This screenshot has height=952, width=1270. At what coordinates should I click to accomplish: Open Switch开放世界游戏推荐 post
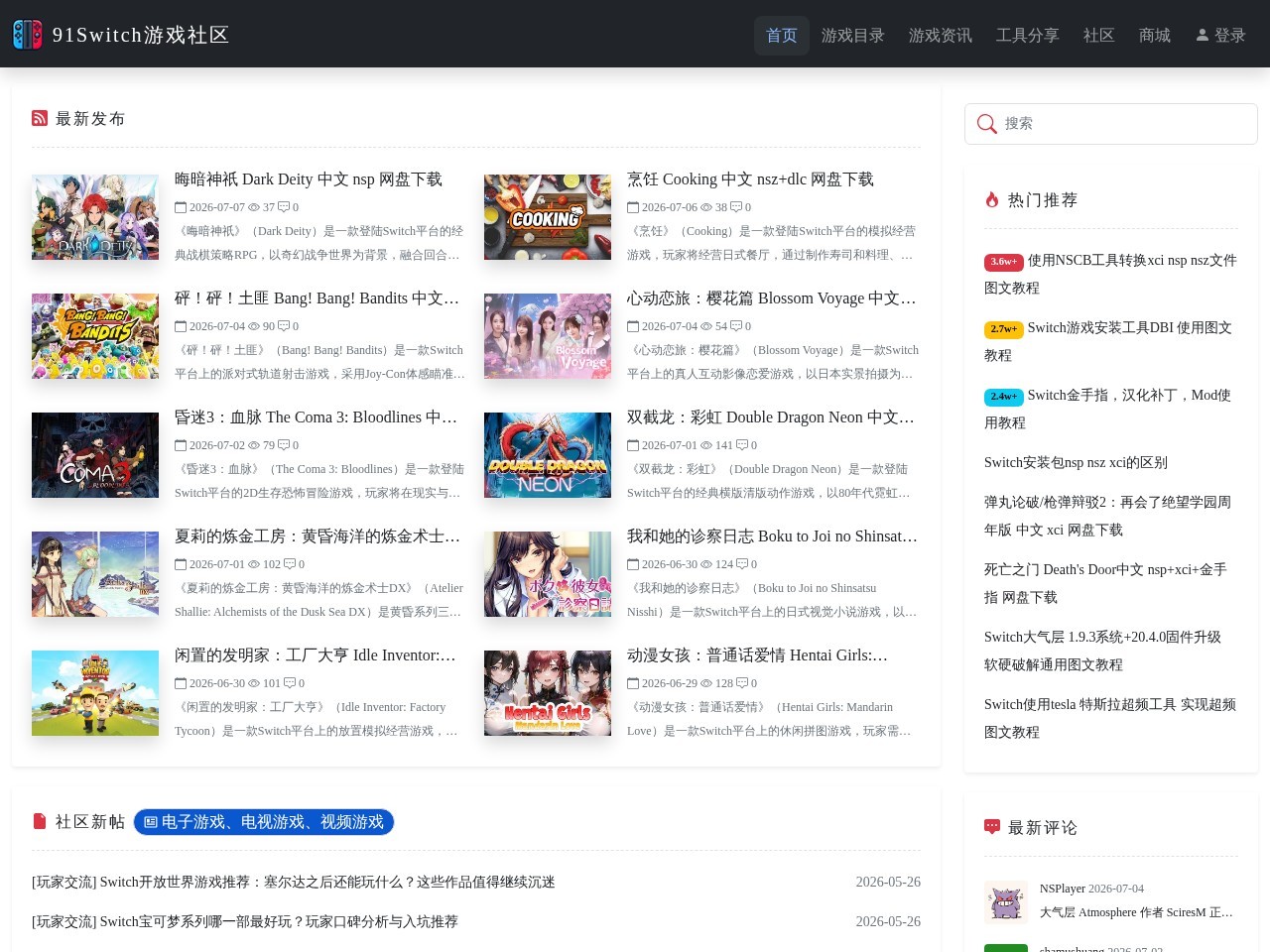(x=294, y=882)
